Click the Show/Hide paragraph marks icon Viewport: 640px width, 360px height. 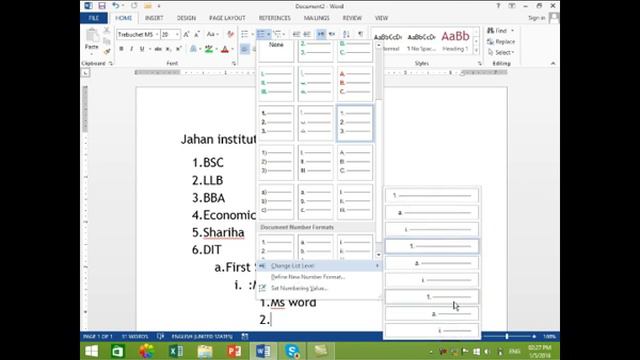pos(360,34)
